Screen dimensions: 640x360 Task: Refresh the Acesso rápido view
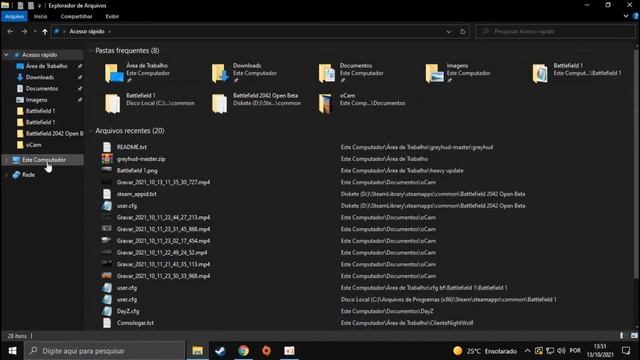[462, 31]
